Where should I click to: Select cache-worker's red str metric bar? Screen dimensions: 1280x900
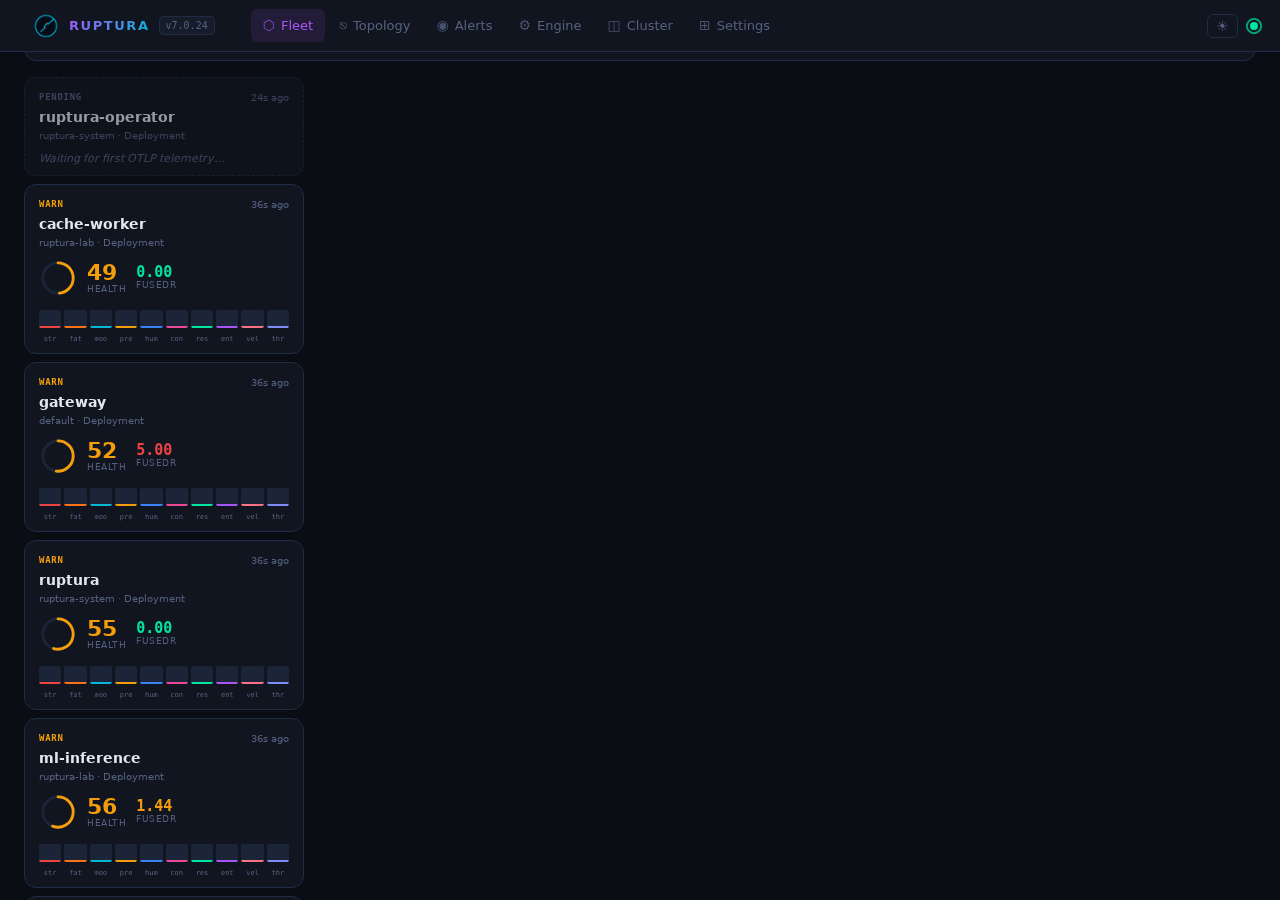click(x=50, y=319)
